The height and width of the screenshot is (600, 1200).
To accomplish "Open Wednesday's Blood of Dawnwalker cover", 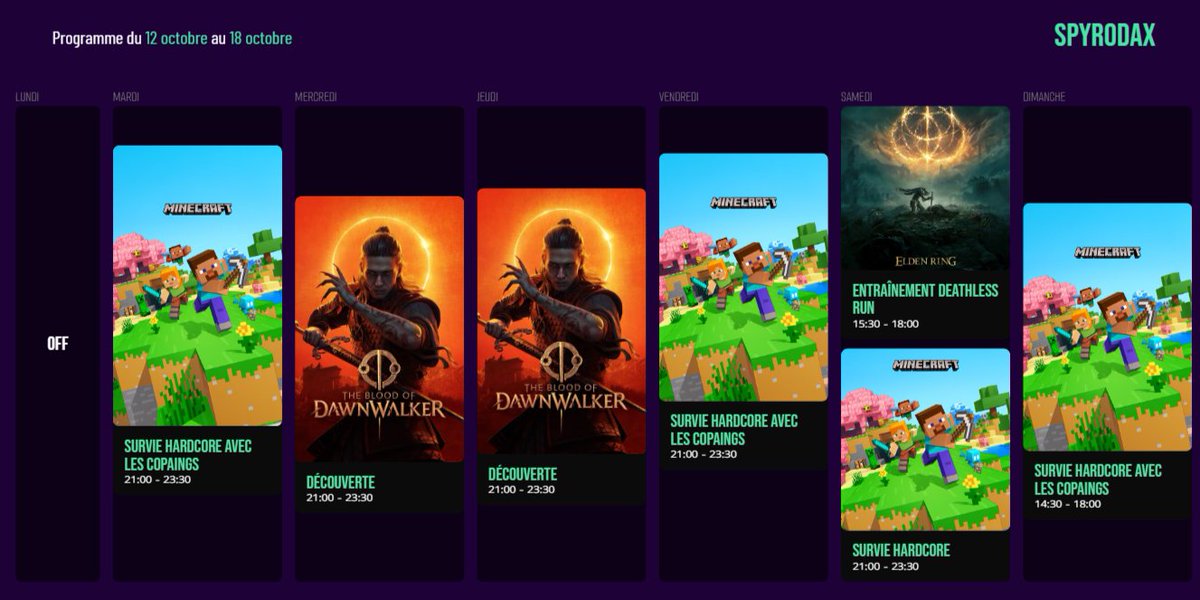I will (379, 329).
